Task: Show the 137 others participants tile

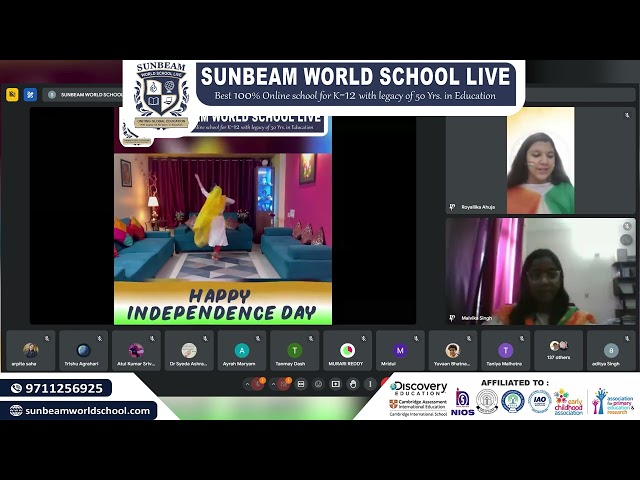Action: (558, 351)
